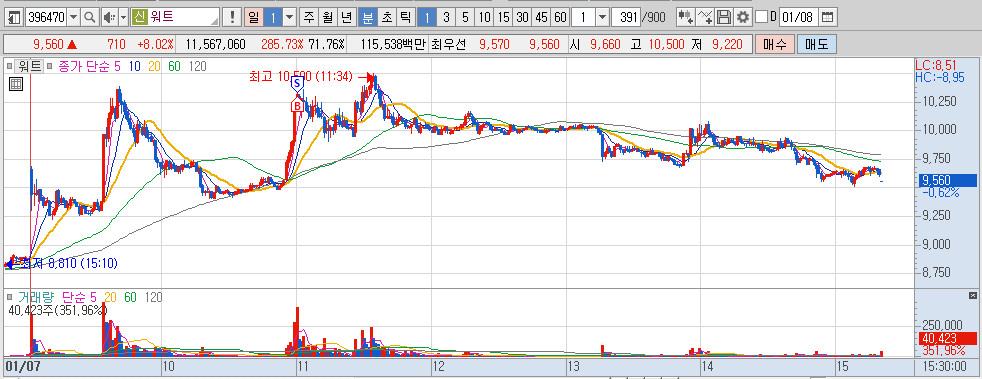Screen dimensions: 982x379
Task: Open the calendar date picker icon
Action: point(827,18)
